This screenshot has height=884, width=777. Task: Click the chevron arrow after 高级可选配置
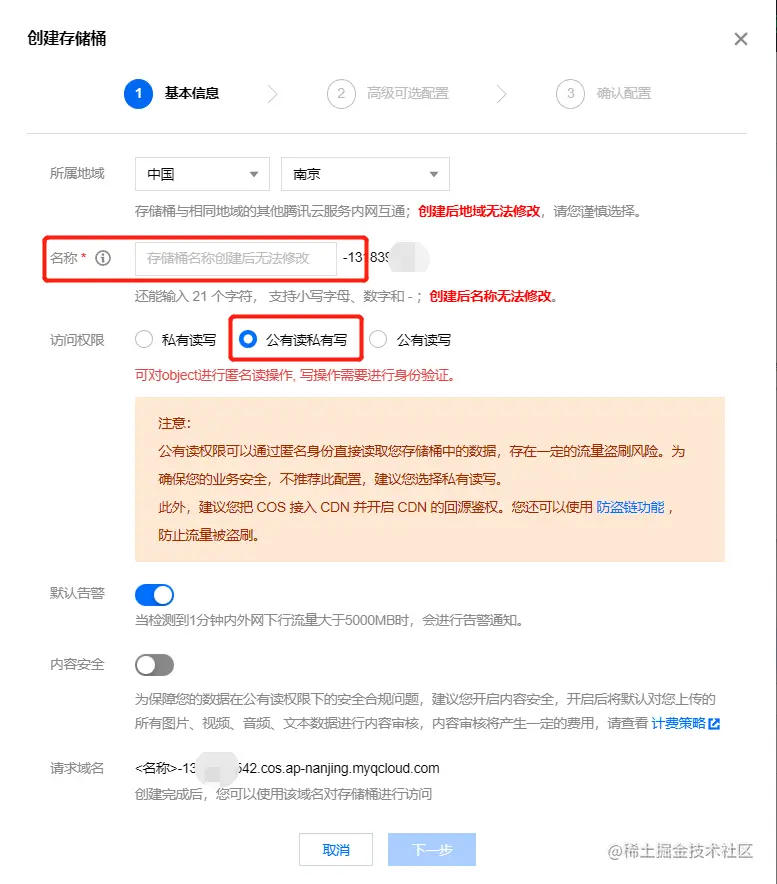click(x=501, y=94)
